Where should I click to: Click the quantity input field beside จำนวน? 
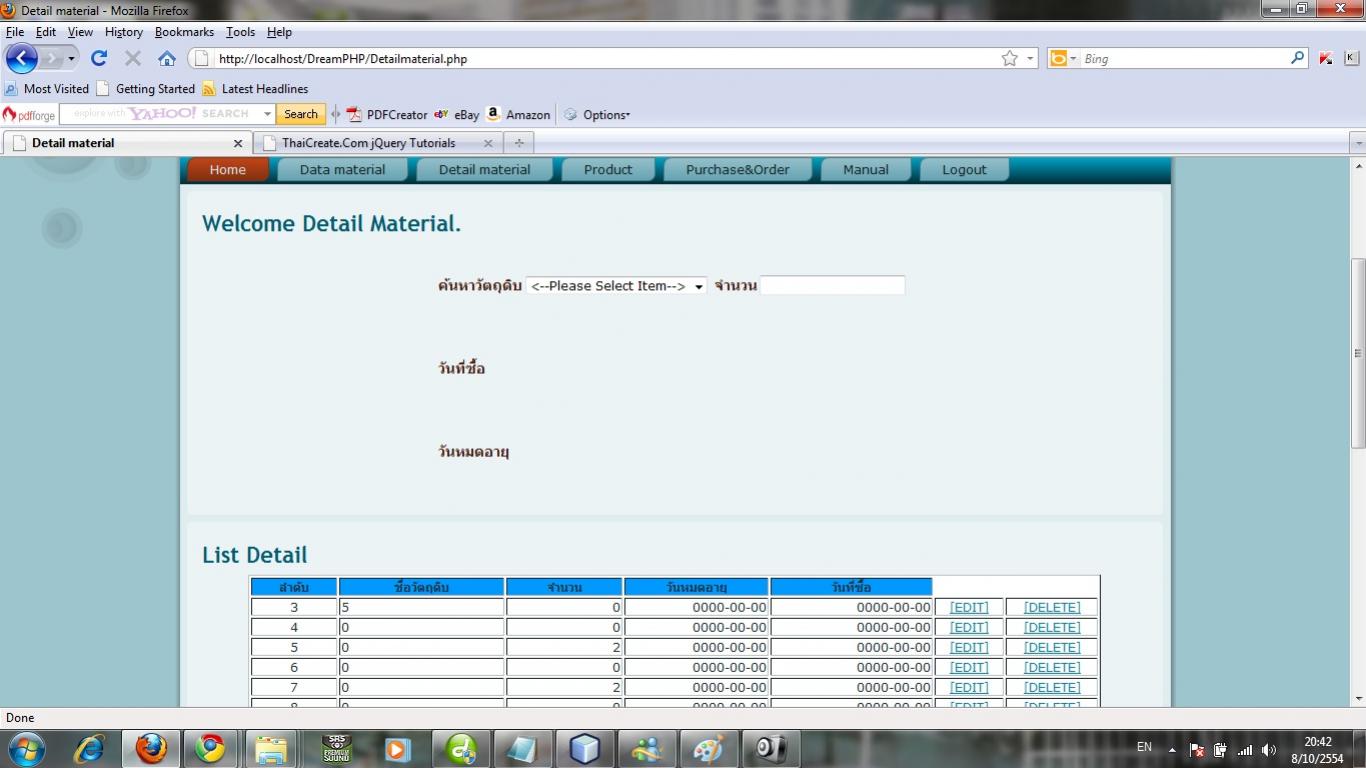[x=833, y=286]
